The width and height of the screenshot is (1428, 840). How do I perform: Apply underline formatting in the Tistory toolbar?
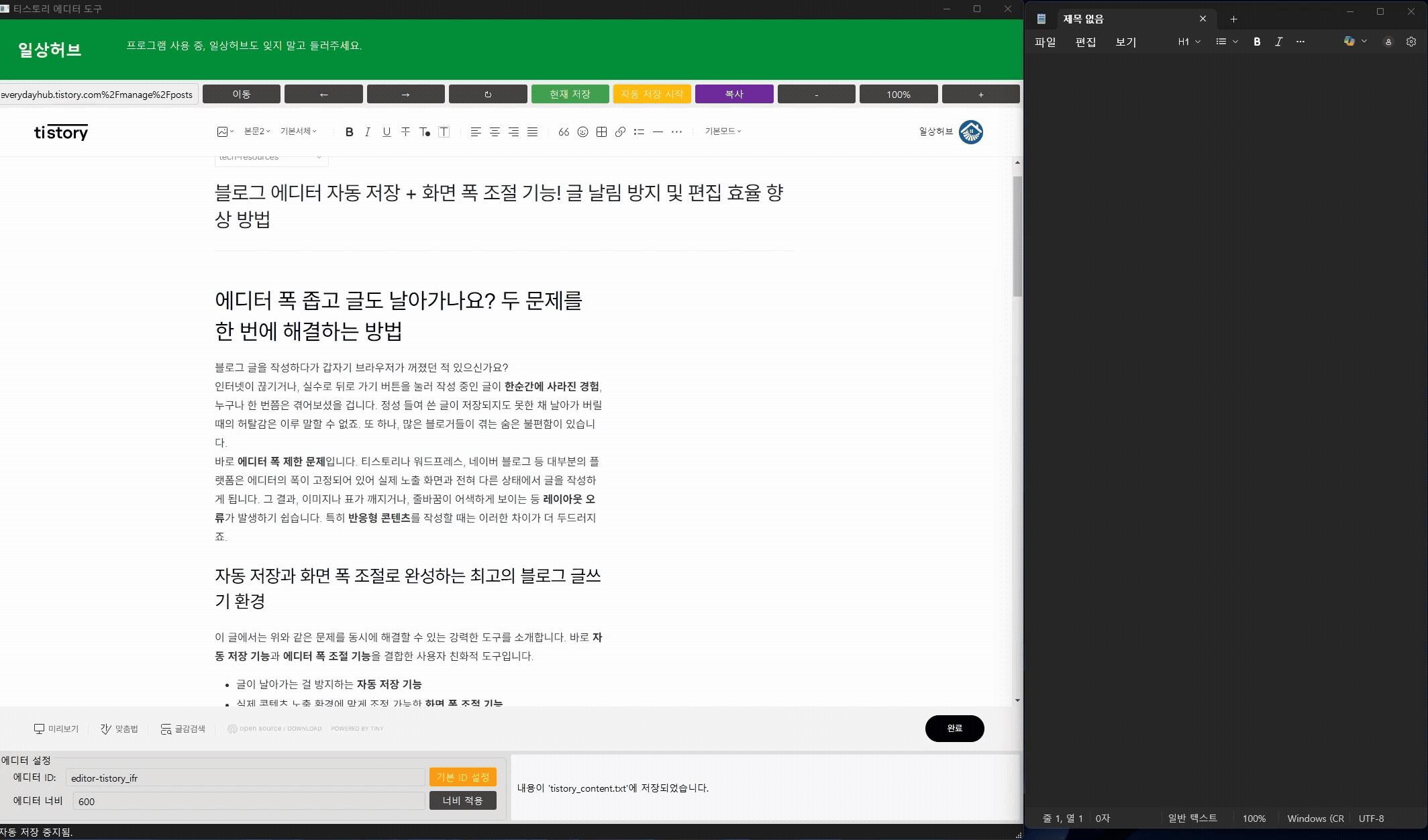point(386,132)
